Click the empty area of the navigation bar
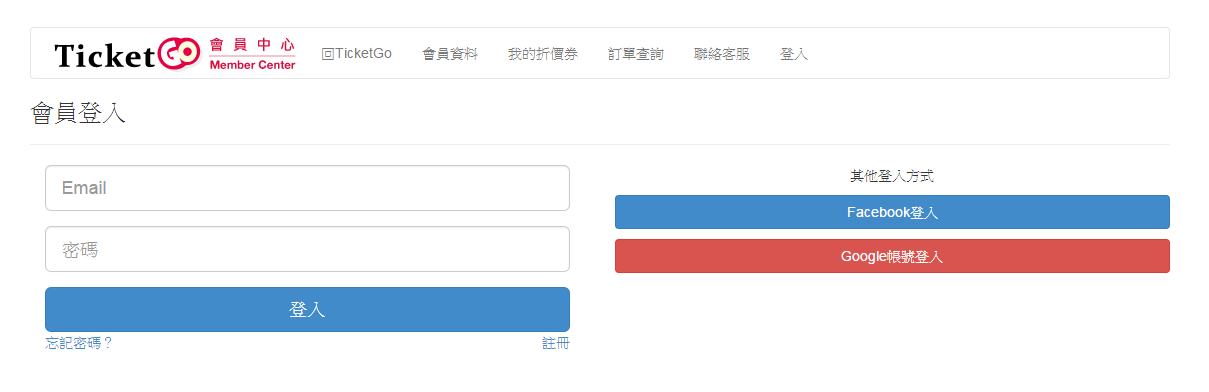 990,54
